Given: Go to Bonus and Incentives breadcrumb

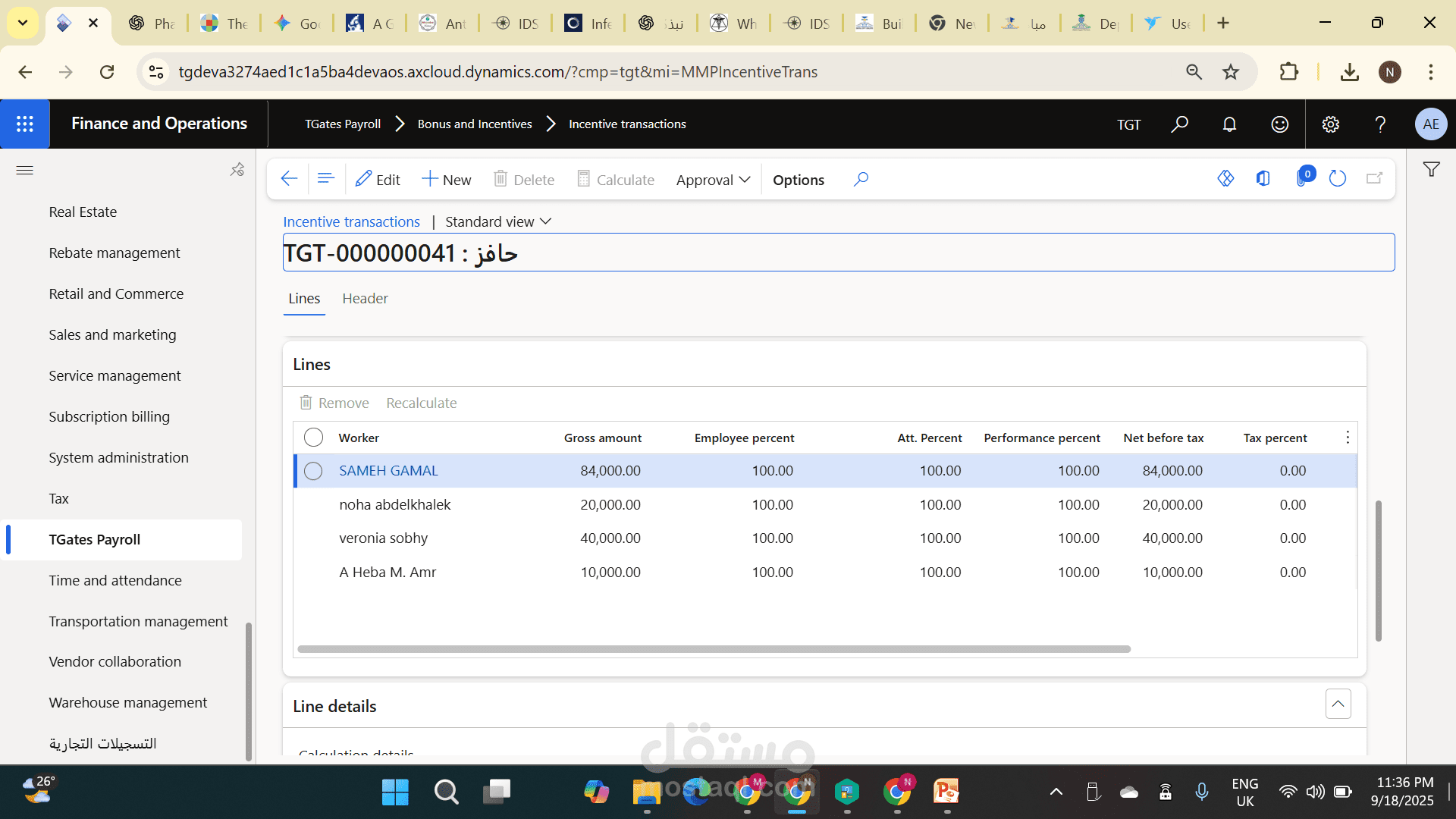Looking at the screenshot, I should (x=475, y=124).
